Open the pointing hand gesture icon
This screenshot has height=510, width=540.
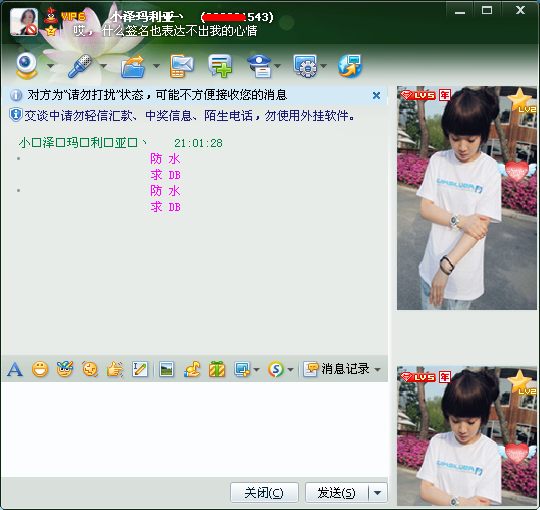click(115, 370)
